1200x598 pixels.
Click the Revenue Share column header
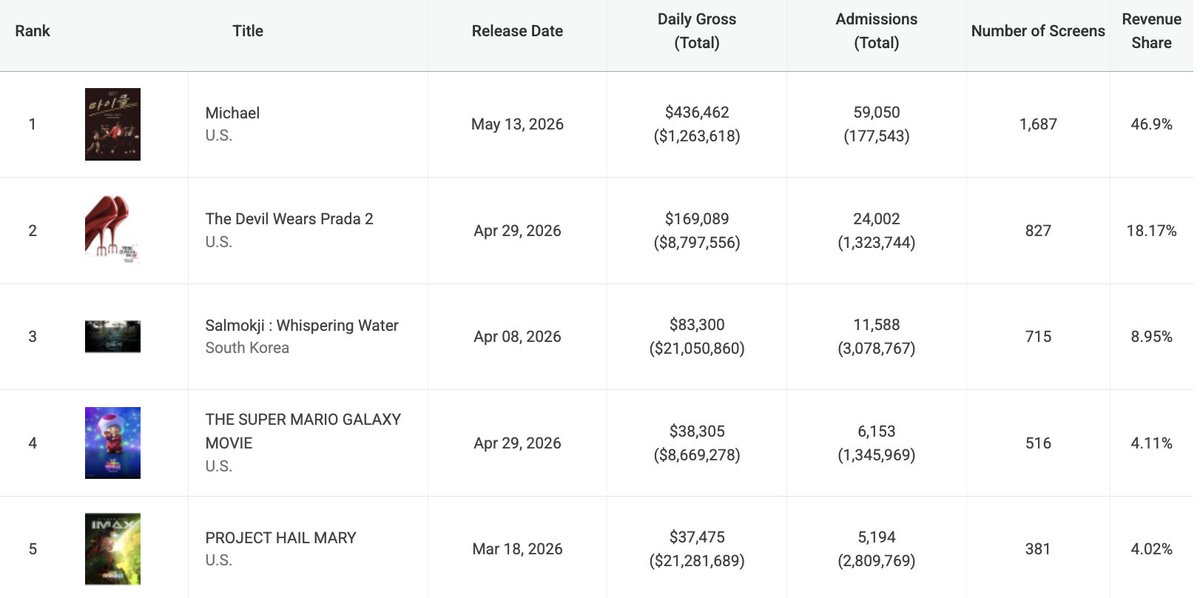(1151, 31)
